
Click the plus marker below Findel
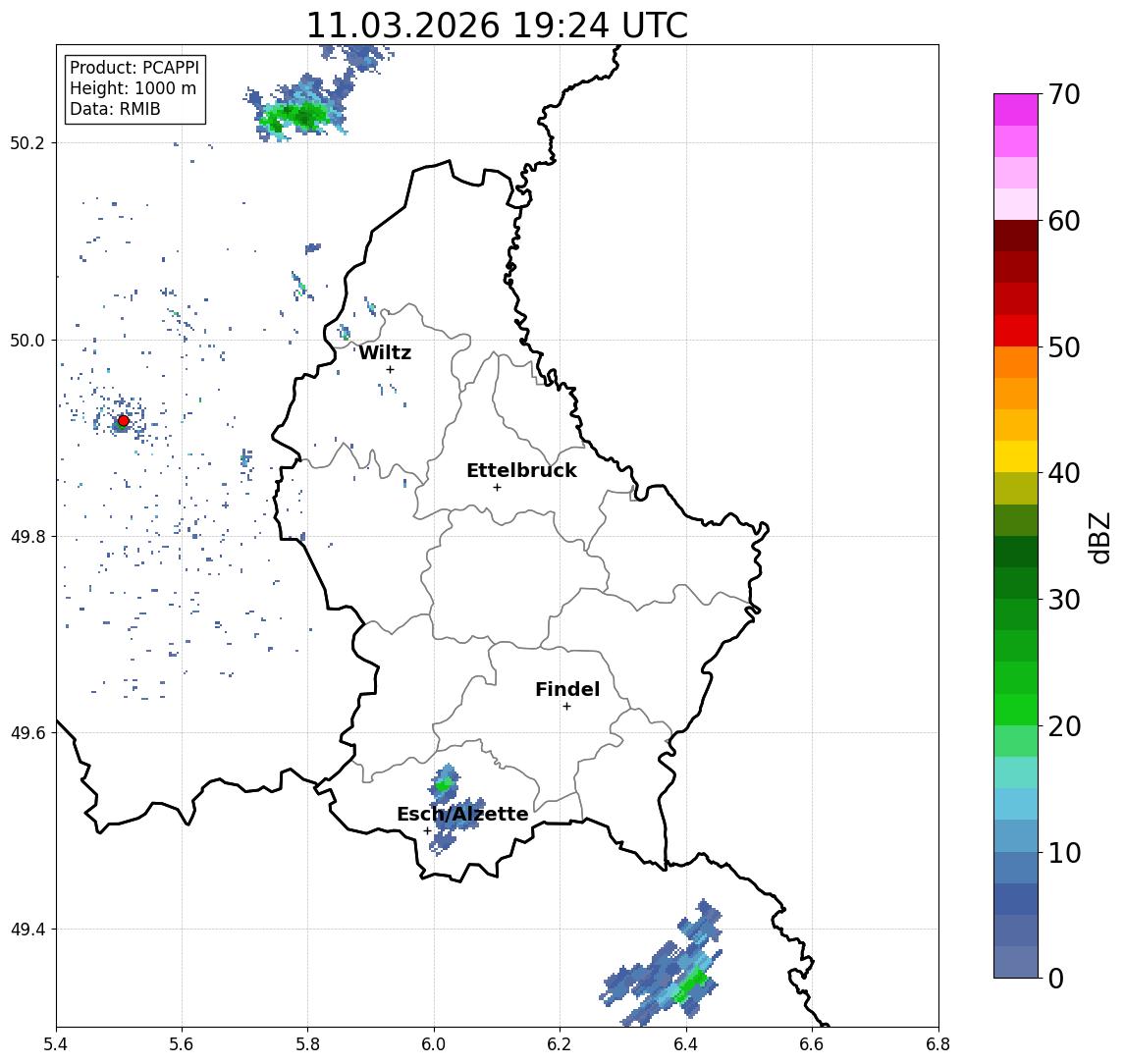[566, 707]
